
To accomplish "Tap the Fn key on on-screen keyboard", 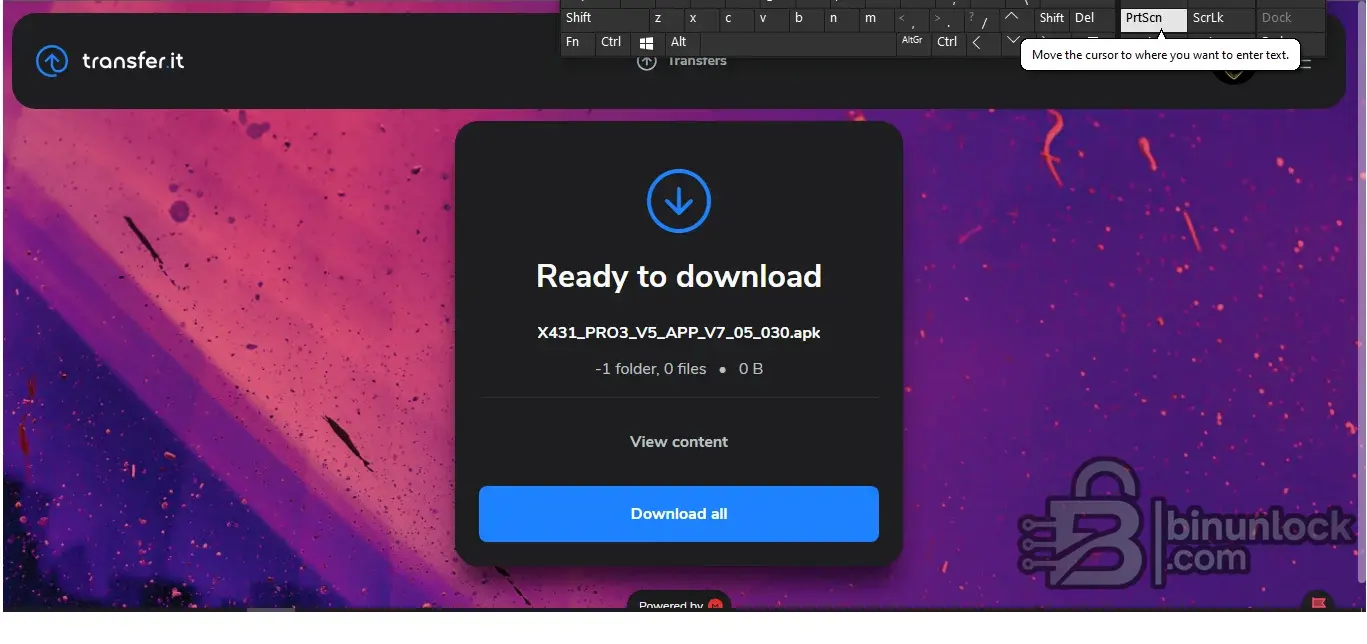I will (577, 43).
